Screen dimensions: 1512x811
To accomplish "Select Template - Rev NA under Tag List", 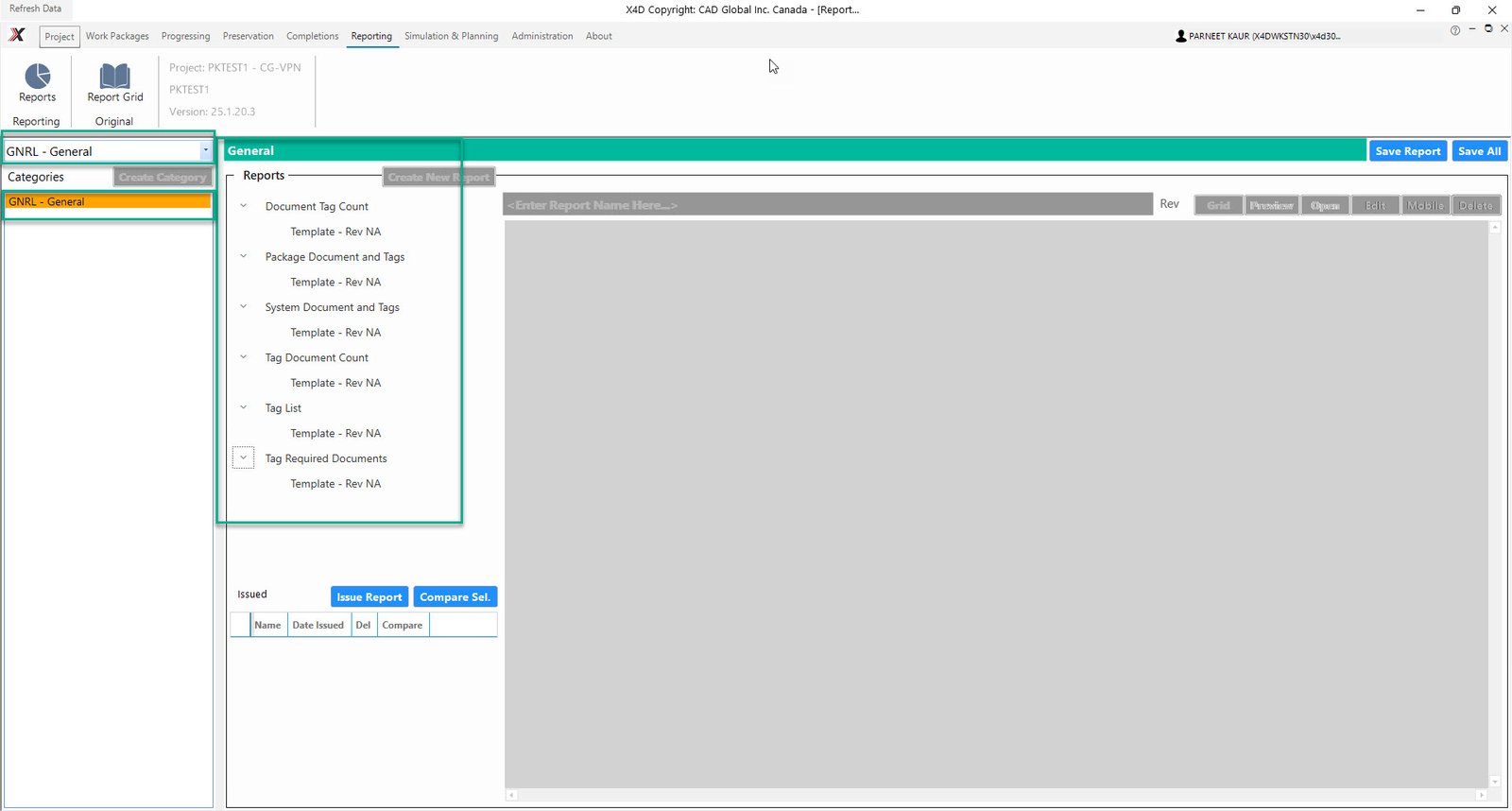I will pos(335,433).
